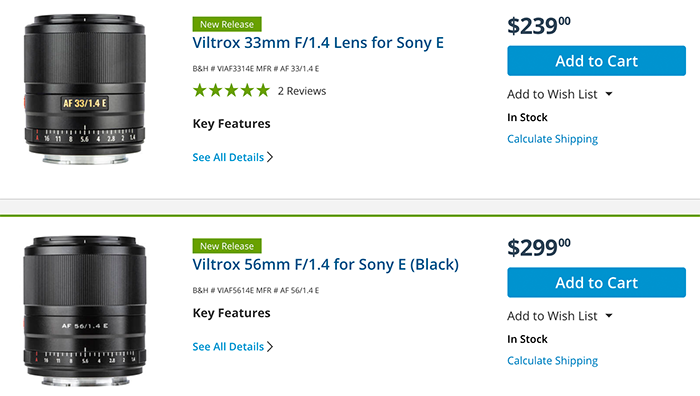Calculate Shipping for the 33mm lens
This screenshot has height=396, width=700.
(552, 139)
